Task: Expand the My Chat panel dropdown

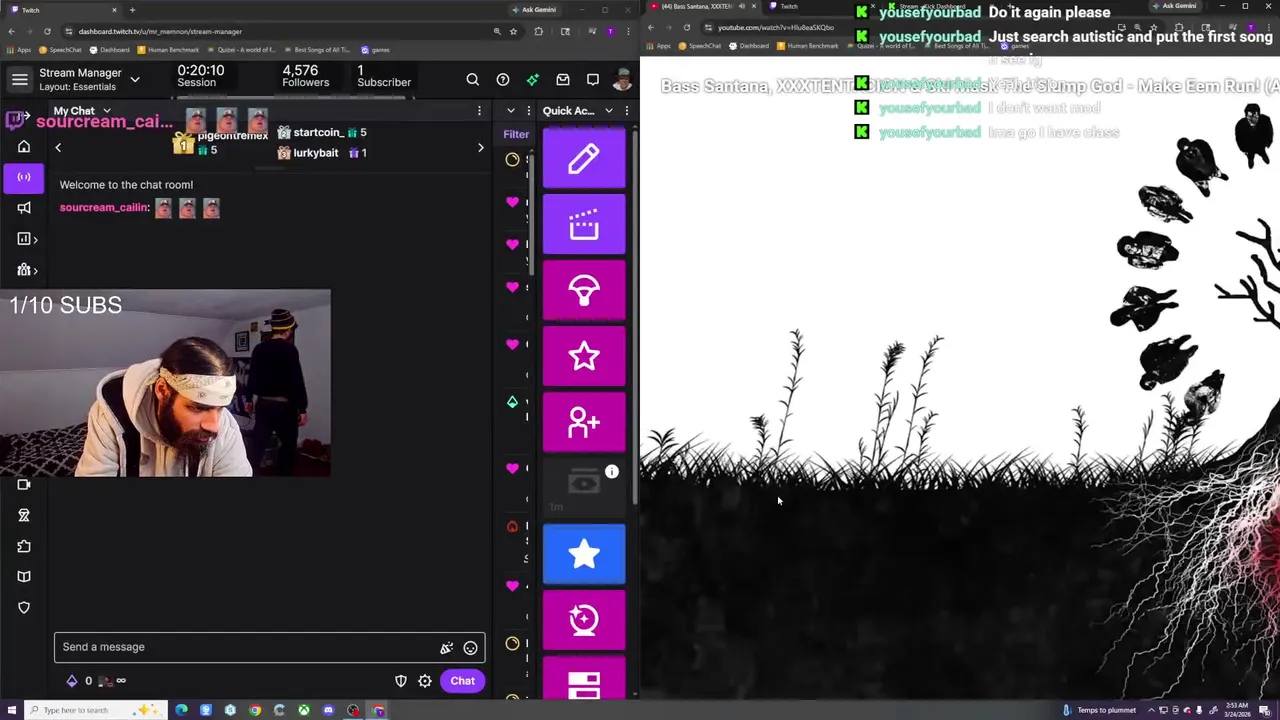Action: (107, 111)
